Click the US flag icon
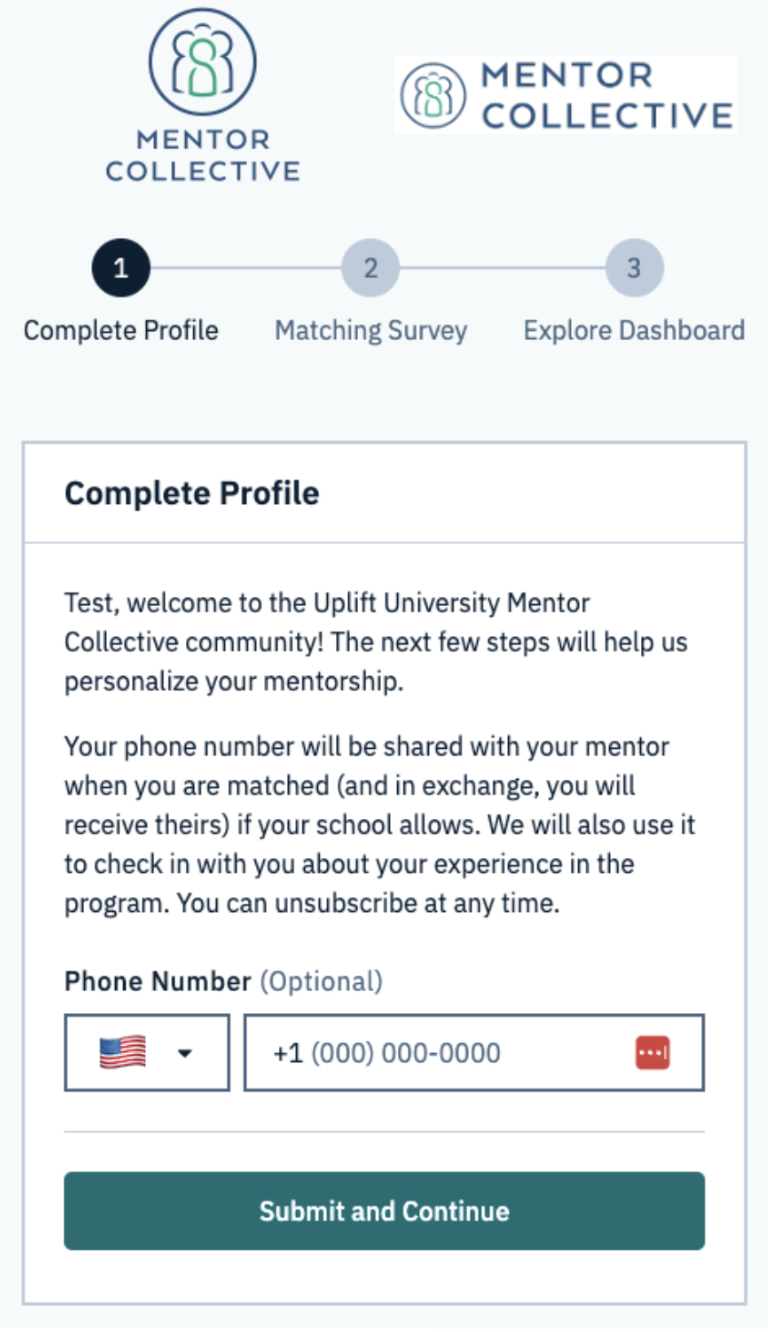 click(122, 1052)
